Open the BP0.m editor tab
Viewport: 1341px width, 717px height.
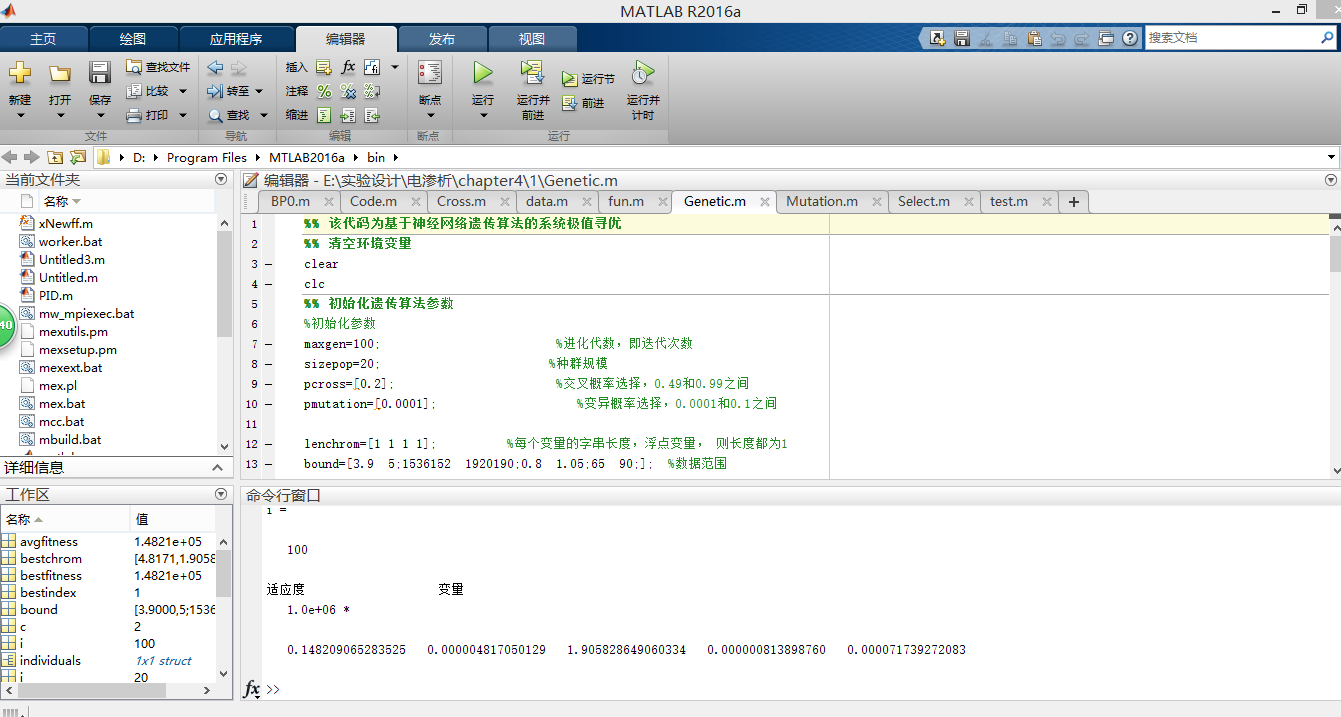290,201
